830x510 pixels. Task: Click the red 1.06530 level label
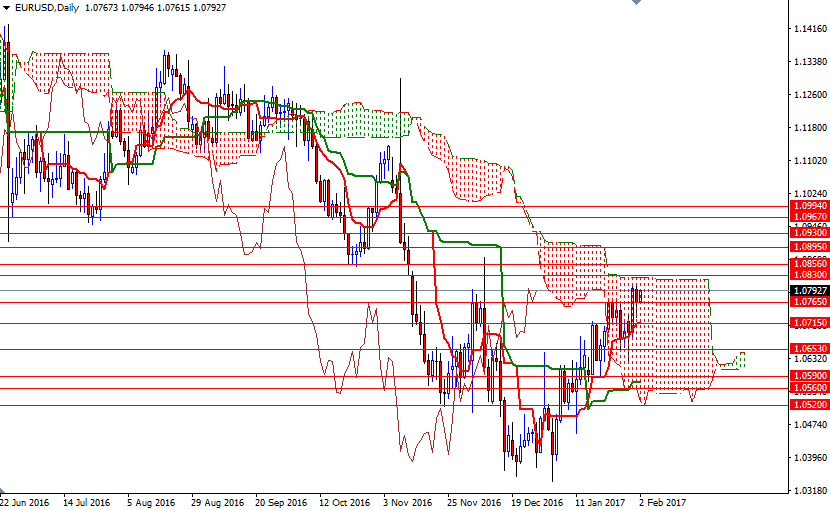[x=809, y=348]
